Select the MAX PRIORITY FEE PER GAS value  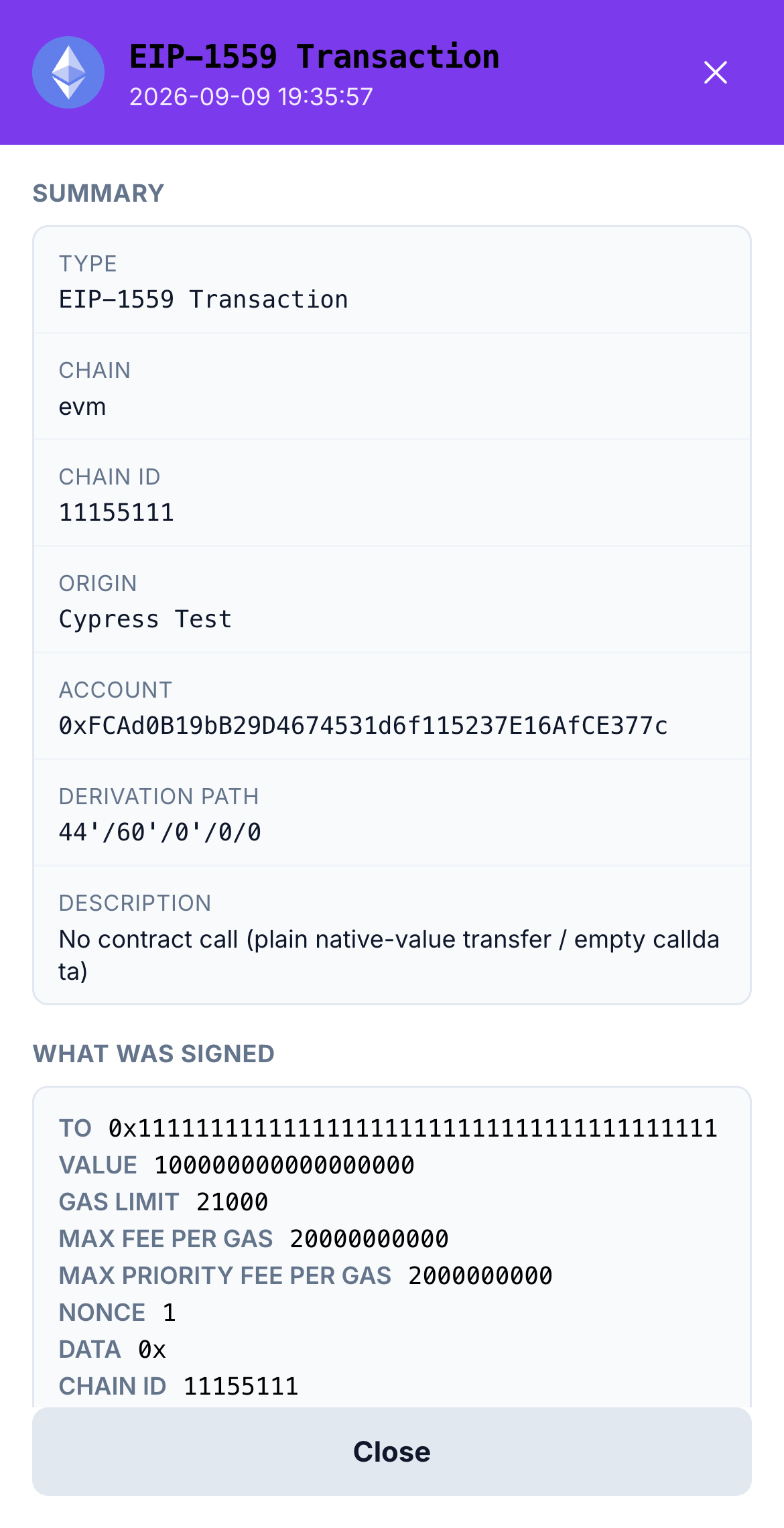[480, 1276]
